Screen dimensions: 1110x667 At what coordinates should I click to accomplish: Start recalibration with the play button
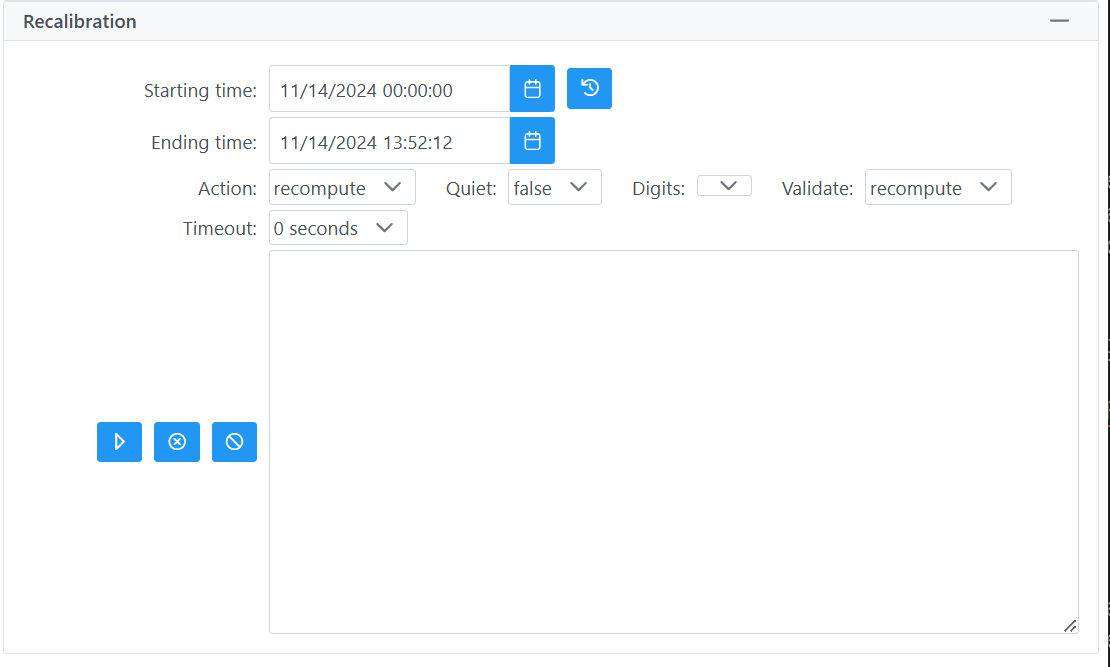(120, 442)
